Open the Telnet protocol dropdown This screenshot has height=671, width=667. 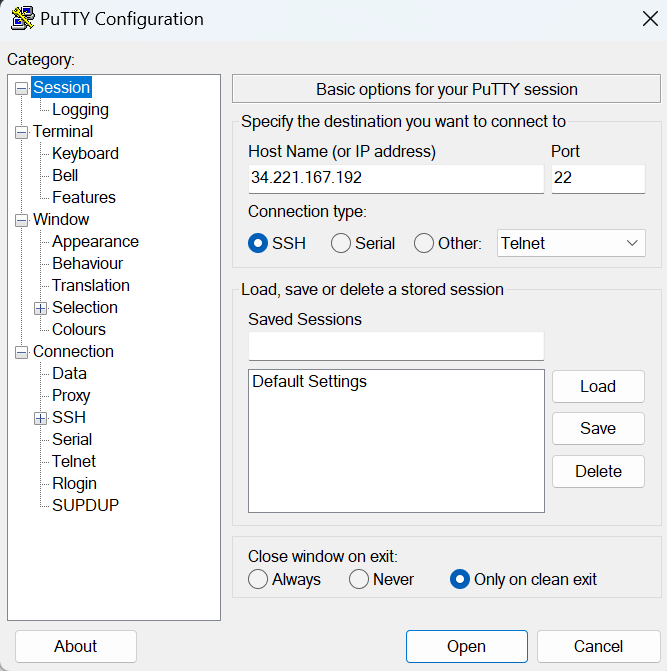[571, 243]
